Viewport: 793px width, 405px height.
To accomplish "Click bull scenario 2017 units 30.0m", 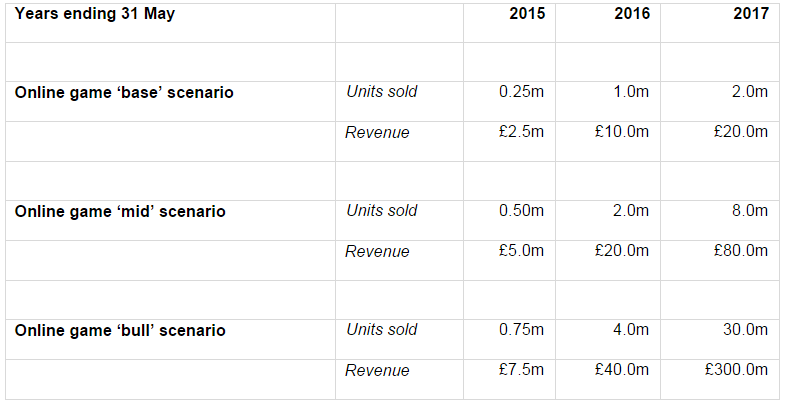I will click(x=745, y=329).
